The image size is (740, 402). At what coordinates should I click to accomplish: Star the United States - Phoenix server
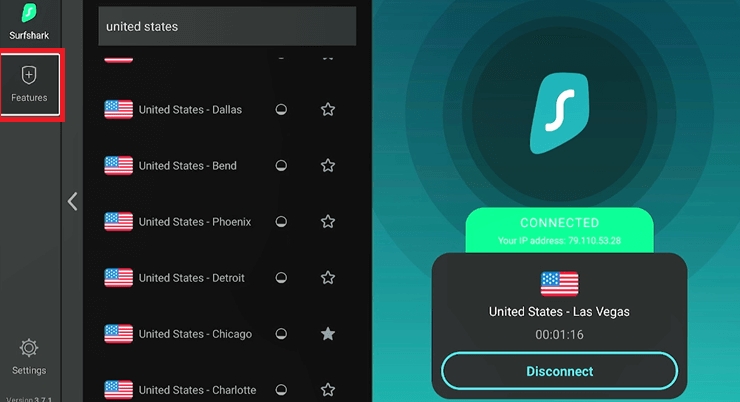[327, 222]
